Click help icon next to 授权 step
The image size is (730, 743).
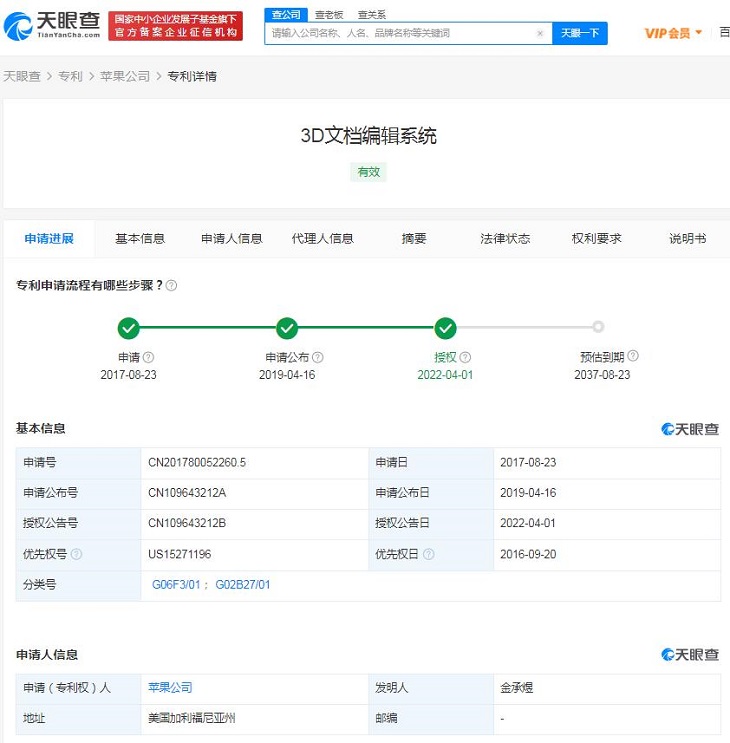tap(465, 357)
